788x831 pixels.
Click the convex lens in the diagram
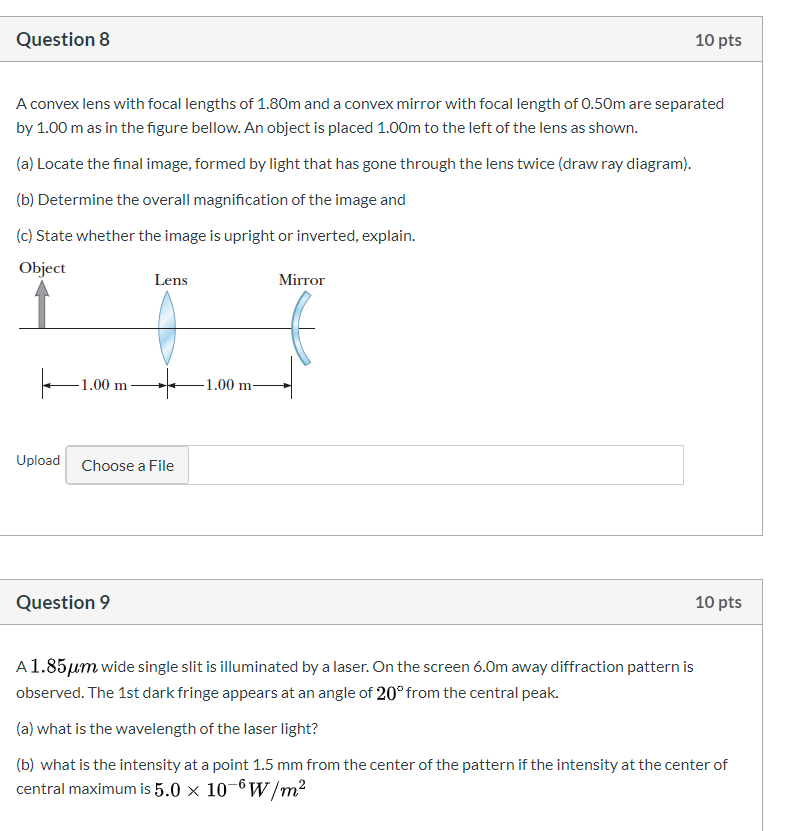(167, 328)
